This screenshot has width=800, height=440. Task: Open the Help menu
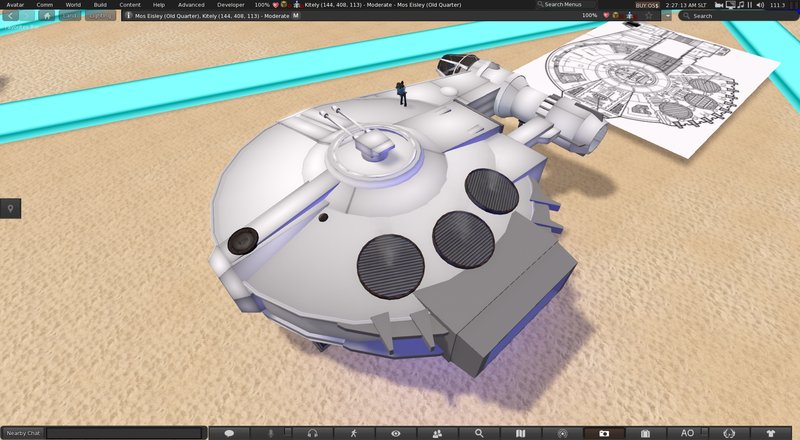[x=159, y=5]
